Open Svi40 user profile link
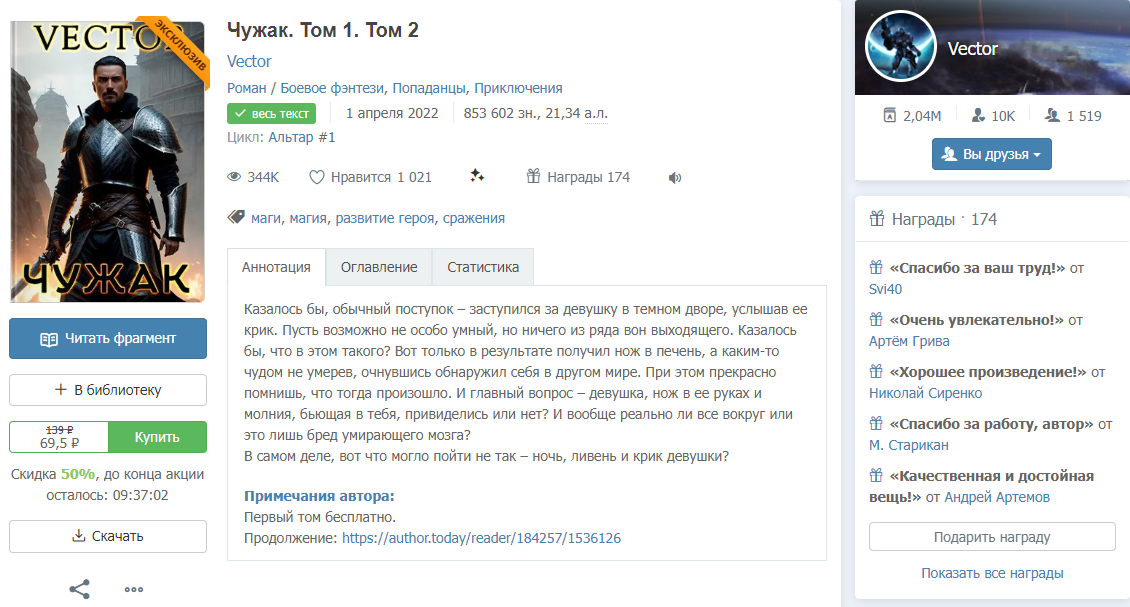 pos(886,289)
